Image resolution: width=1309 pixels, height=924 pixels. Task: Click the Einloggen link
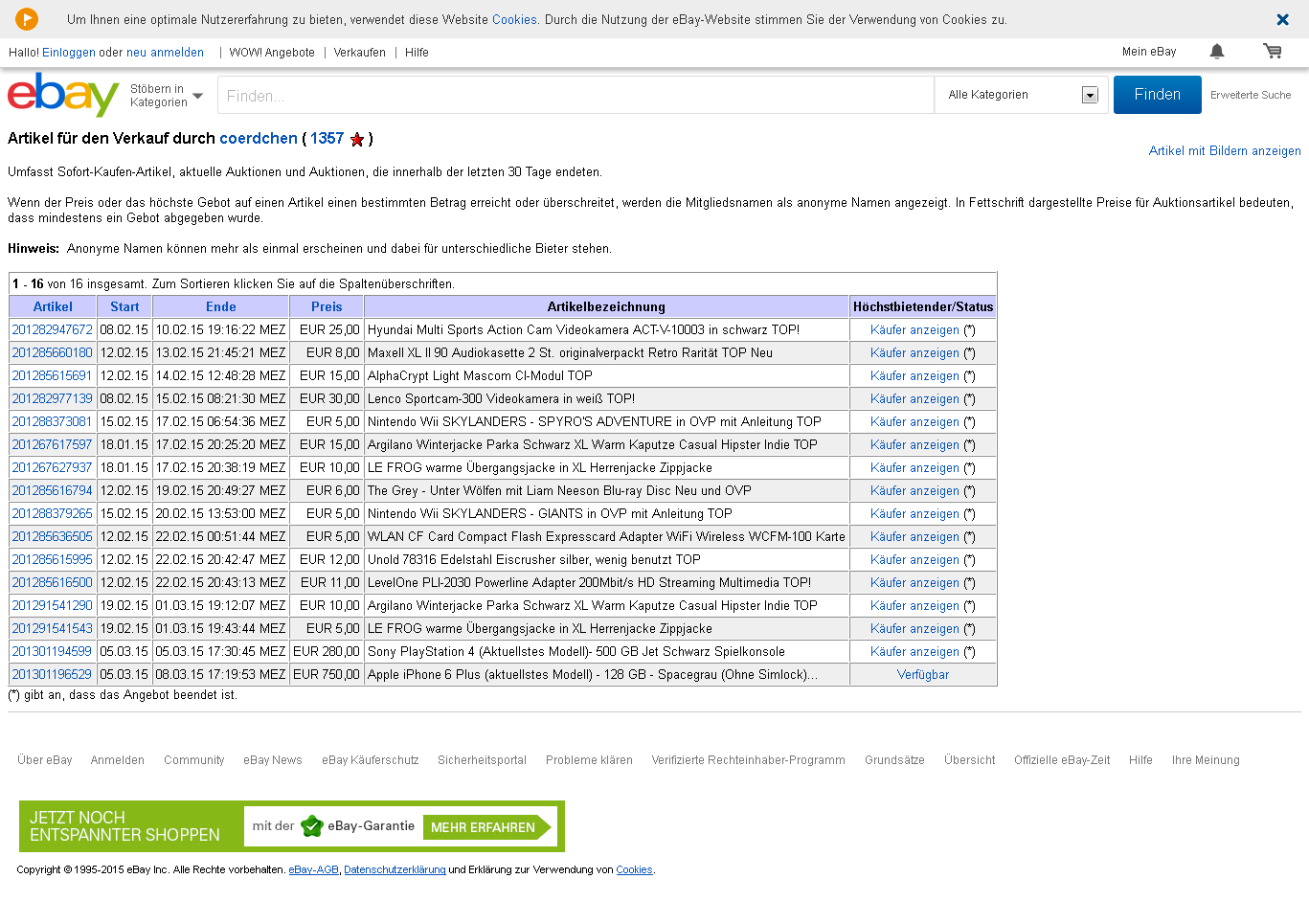point(69,53)
